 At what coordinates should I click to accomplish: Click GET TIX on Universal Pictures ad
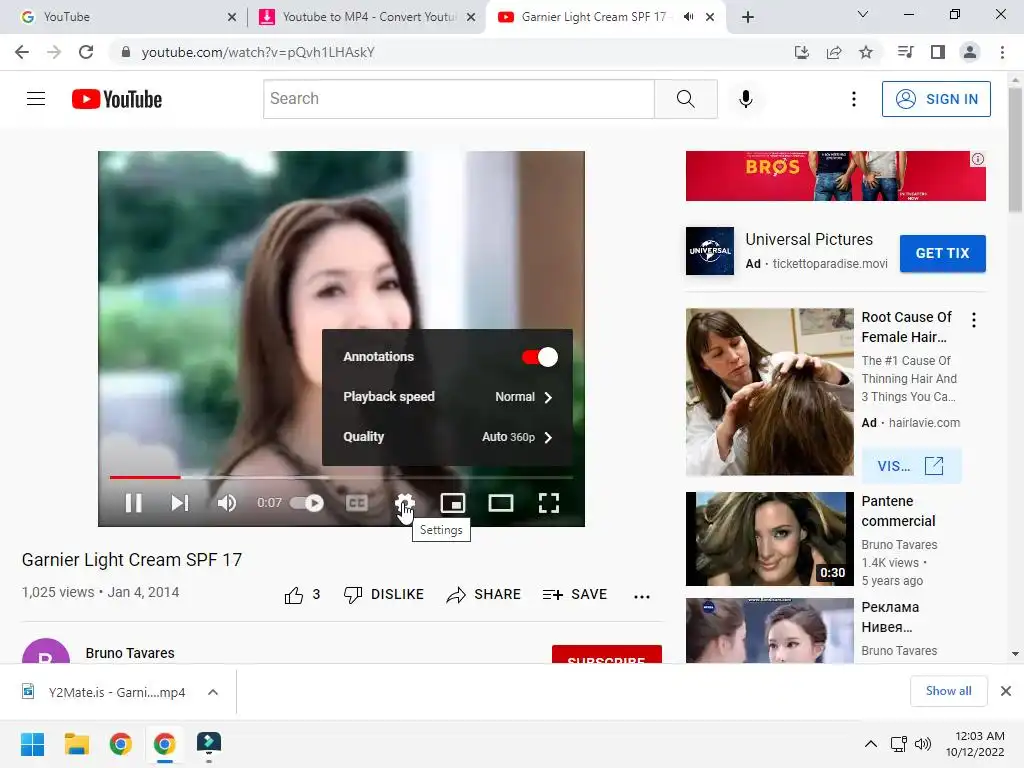(942, 253)
